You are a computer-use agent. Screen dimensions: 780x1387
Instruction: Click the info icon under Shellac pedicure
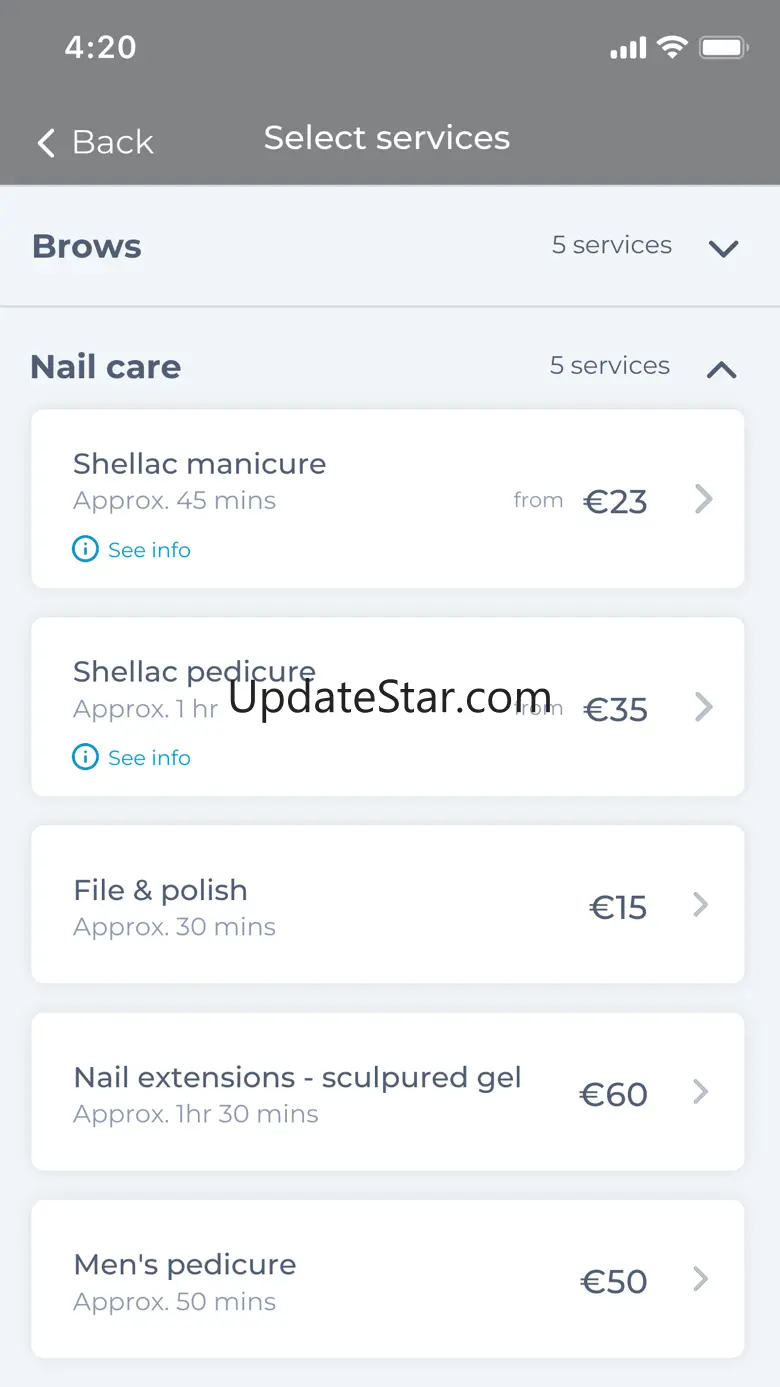[86, 757]
